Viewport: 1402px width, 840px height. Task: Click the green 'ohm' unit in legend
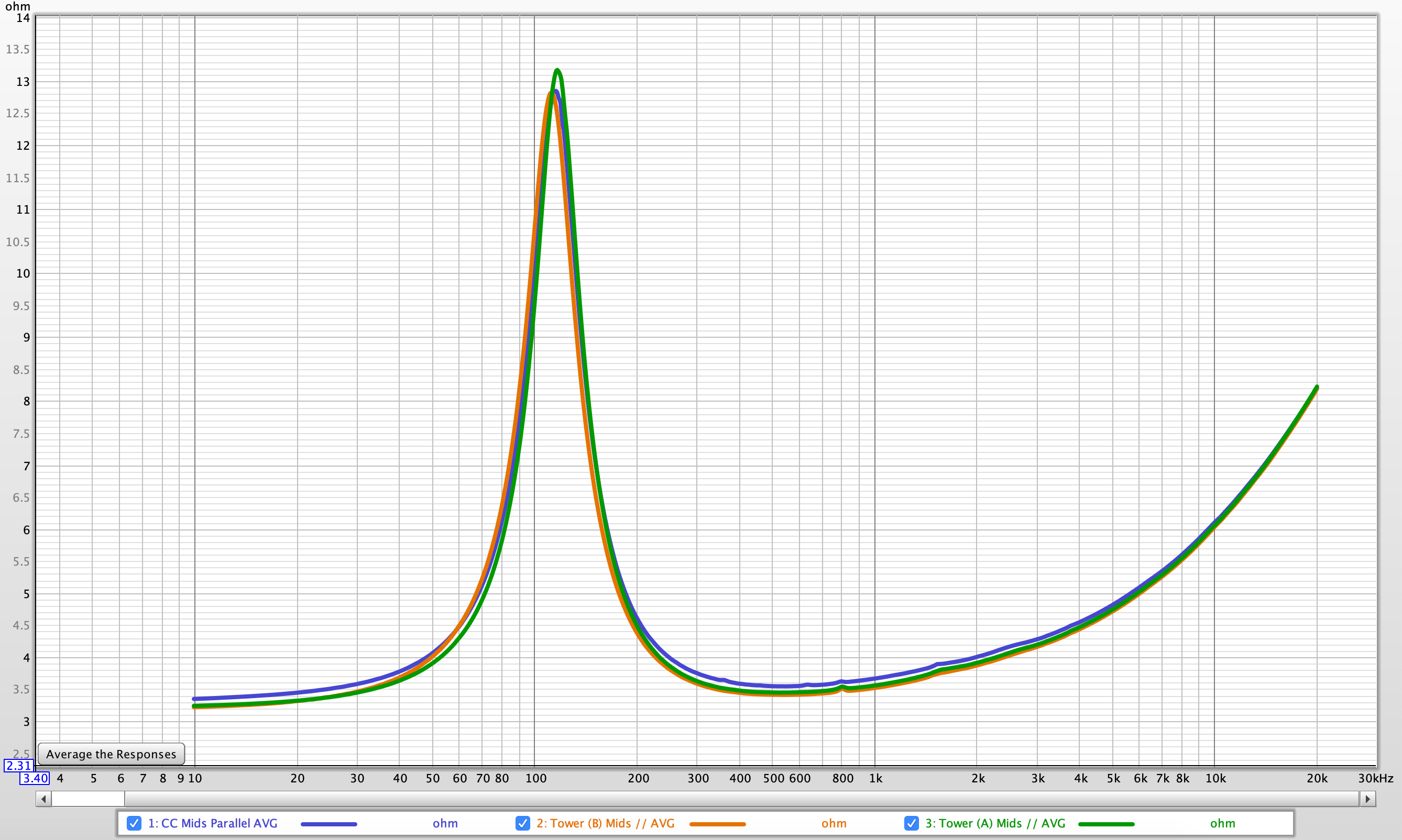tap(1222, 824)
